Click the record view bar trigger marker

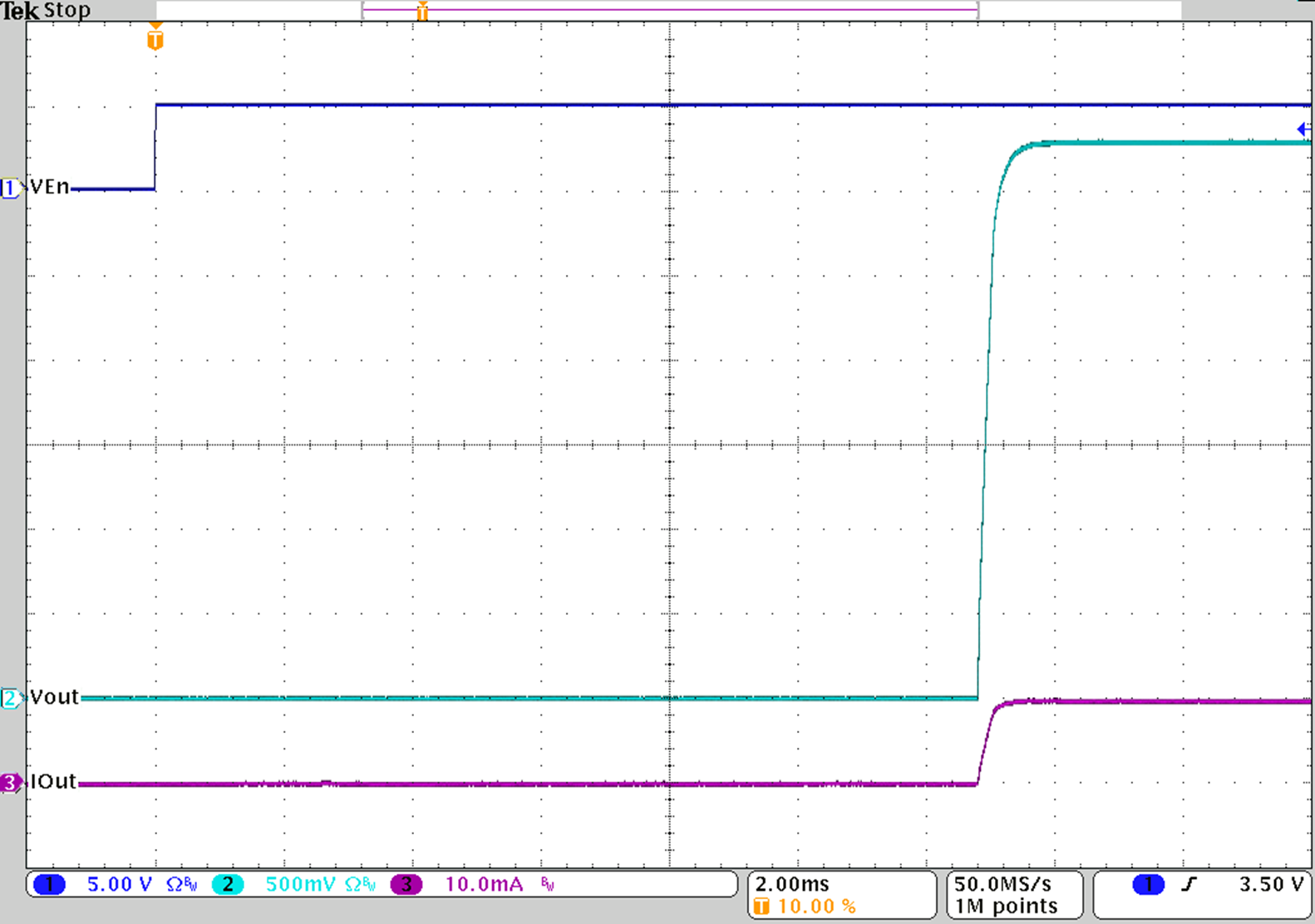coord(422,11)
